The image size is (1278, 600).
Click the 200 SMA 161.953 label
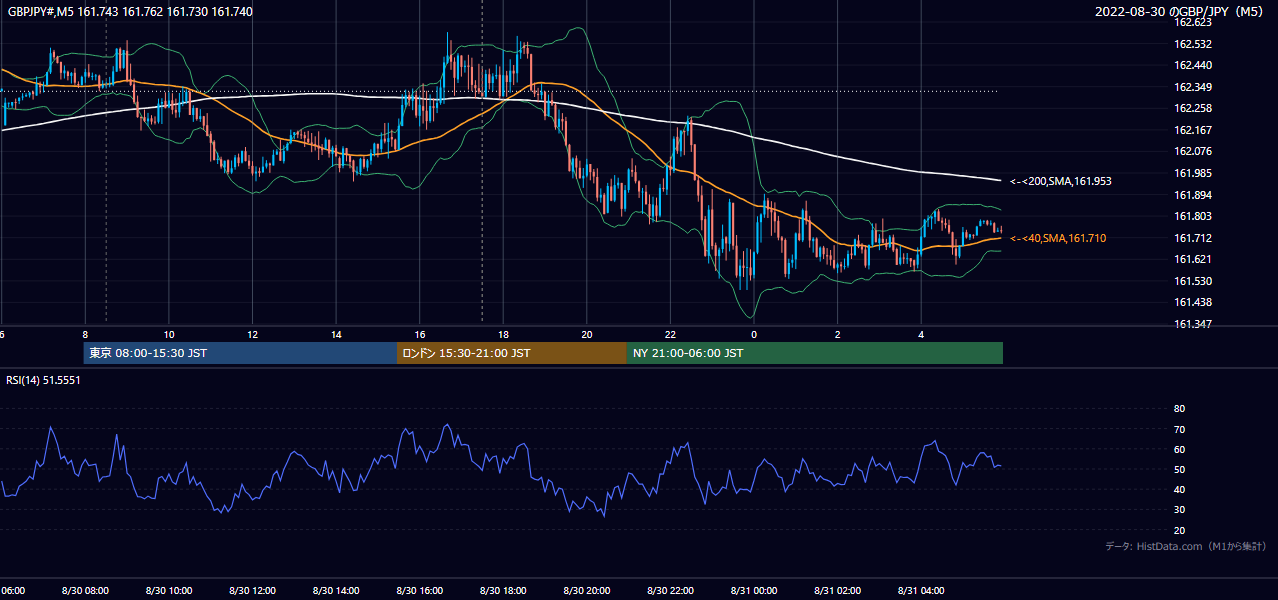[x=1061, y=182]
